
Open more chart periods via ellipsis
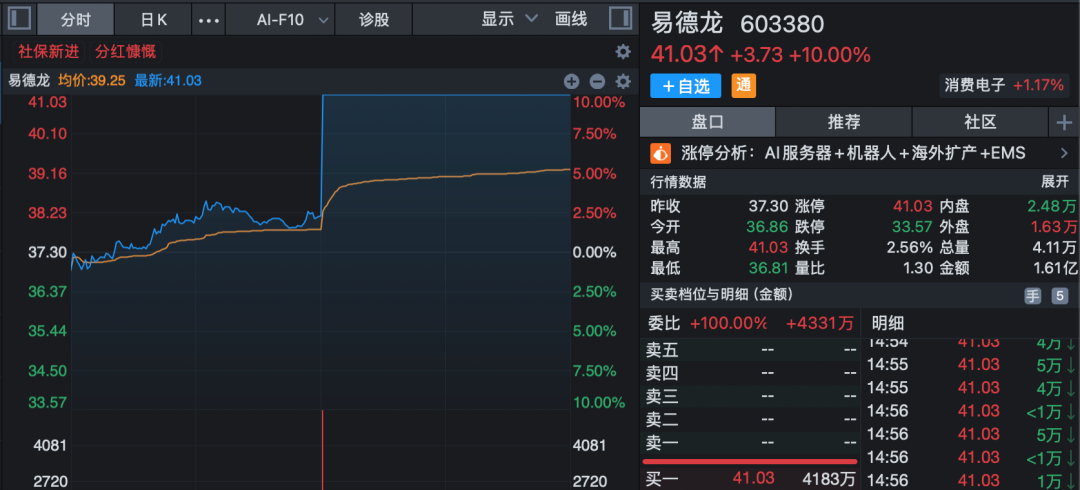[208, 19]
